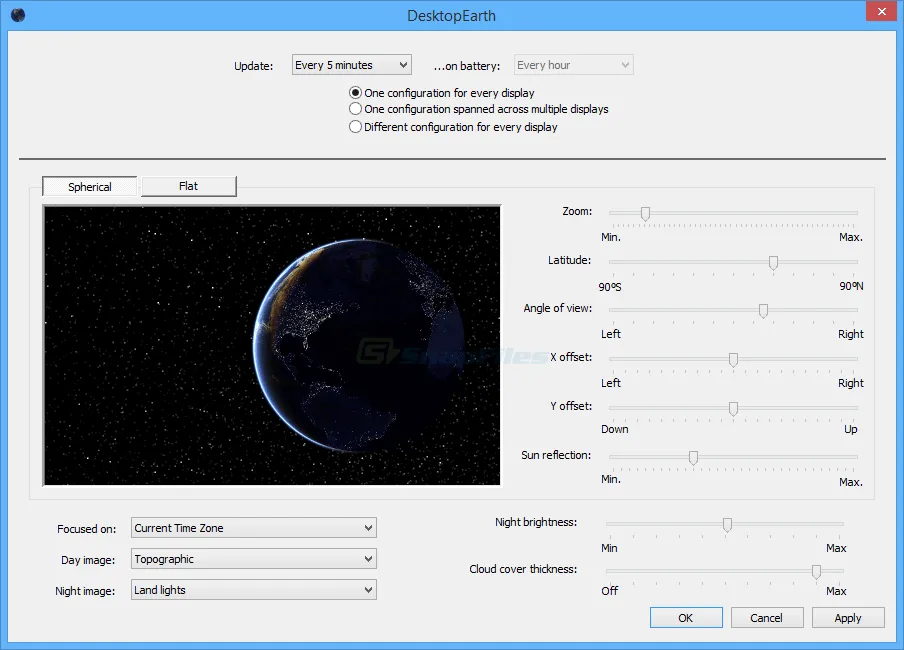The height and width of the screenshot is (650, 904).
Task: Close the DesktopEarth window
Action: (882, 12)
